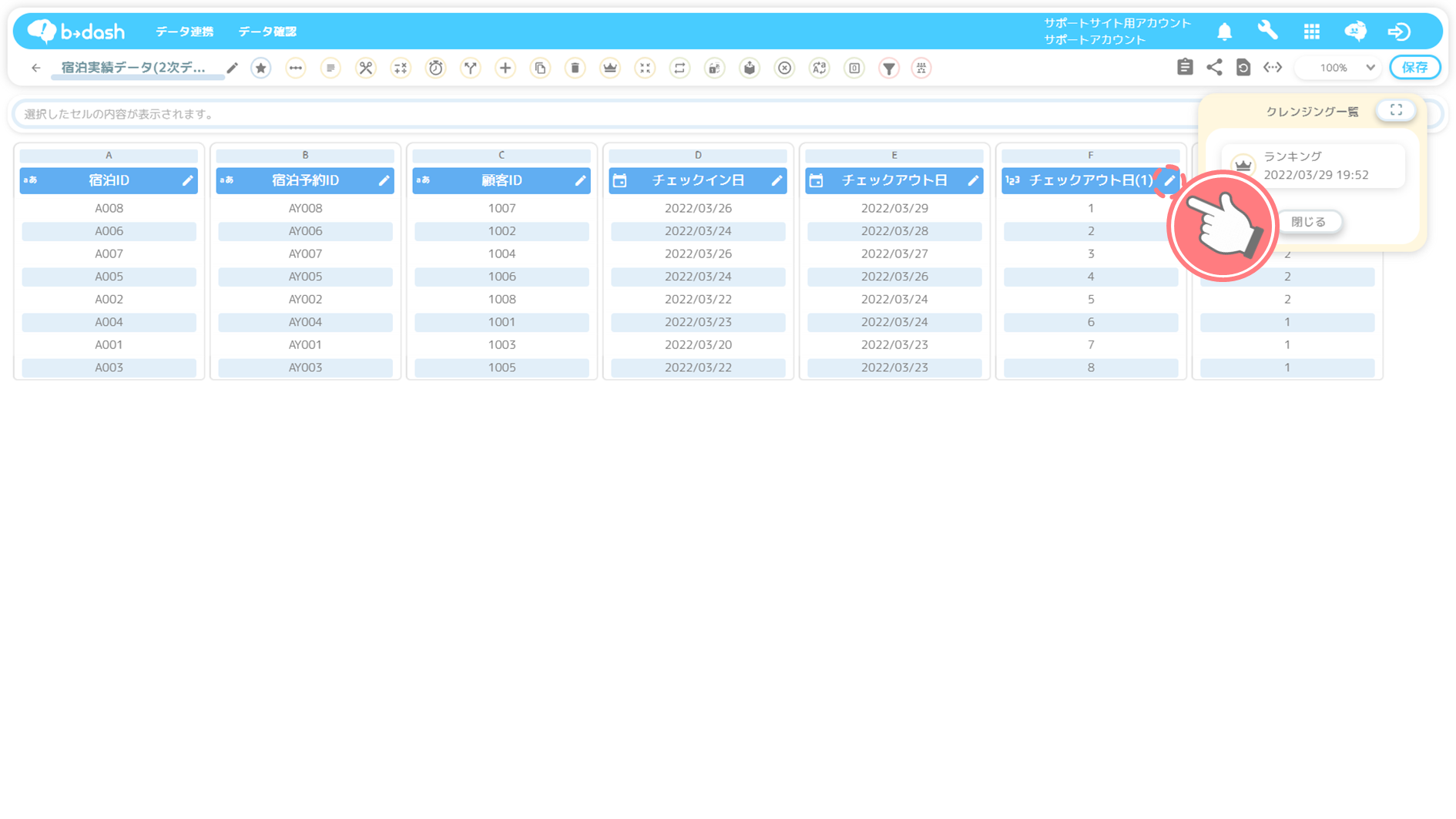
Task: Select 顧客ID cell 1004
Action: point(502,253)
